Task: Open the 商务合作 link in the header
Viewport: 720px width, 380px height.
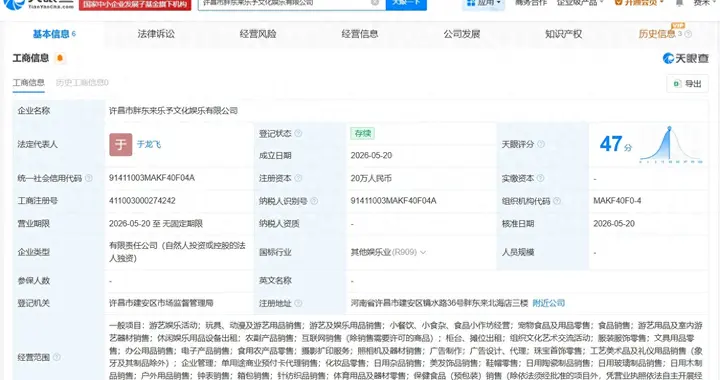Action: (530, 3)
